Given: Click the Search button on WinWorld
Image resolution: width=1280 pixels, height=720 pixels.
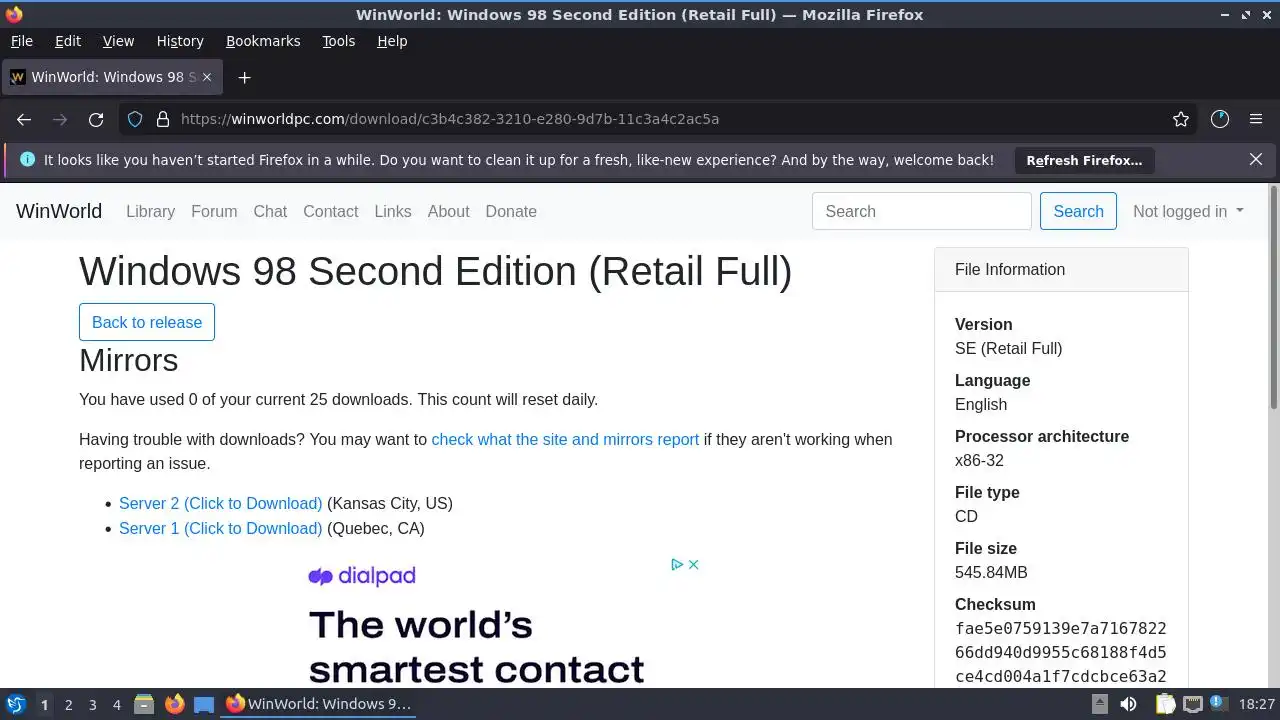Looking at the screenshot, I should 1078,211.
